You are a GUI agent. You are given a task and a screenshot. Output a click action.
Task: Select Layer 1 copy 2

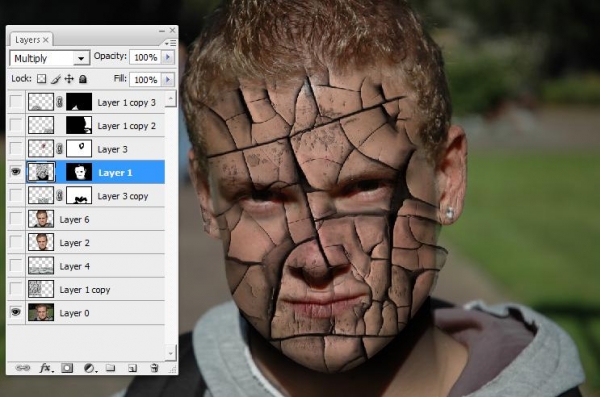[x=86, y=126]
